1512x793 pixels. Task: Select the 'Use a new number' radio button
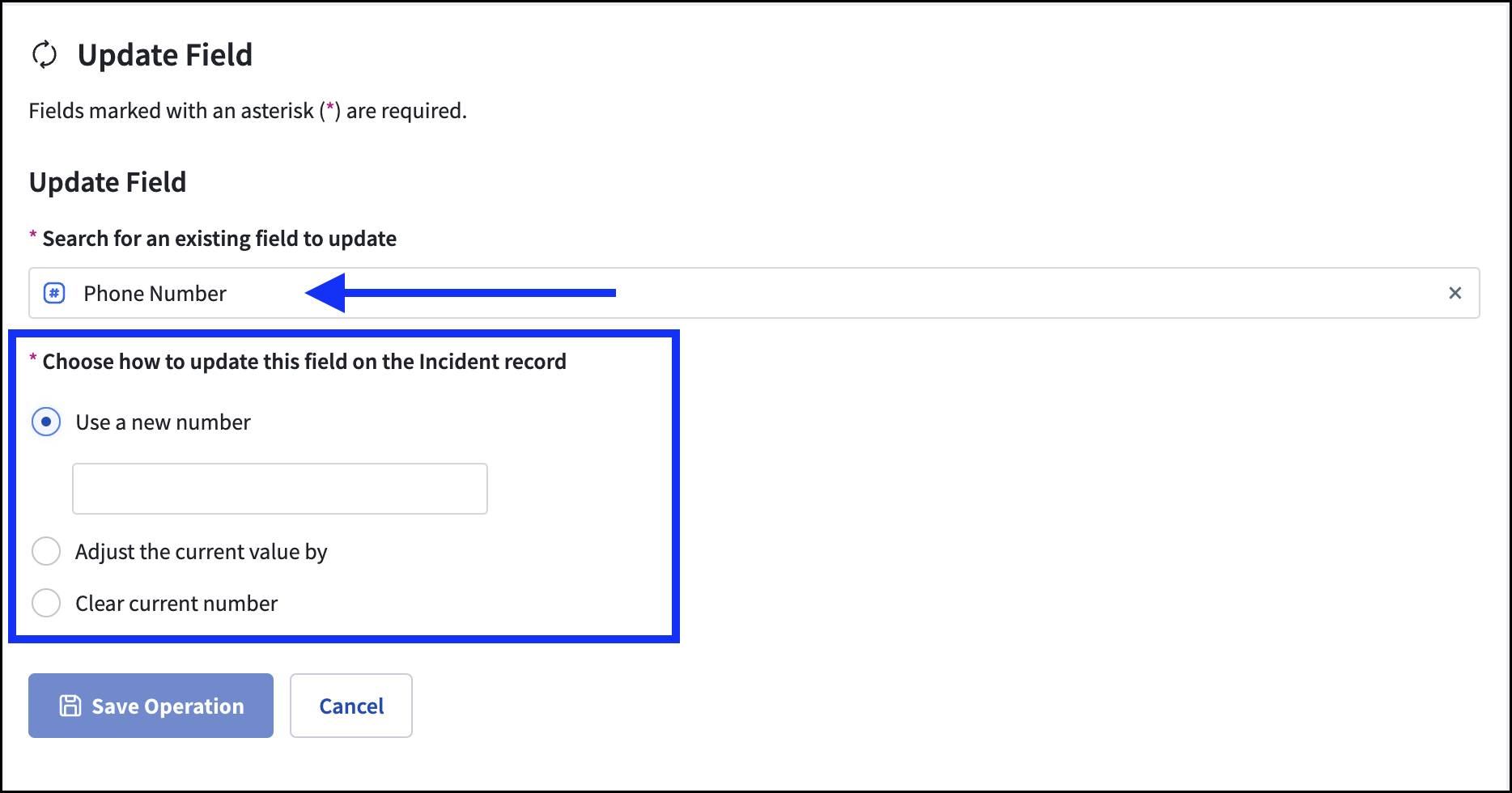(46, 422)
